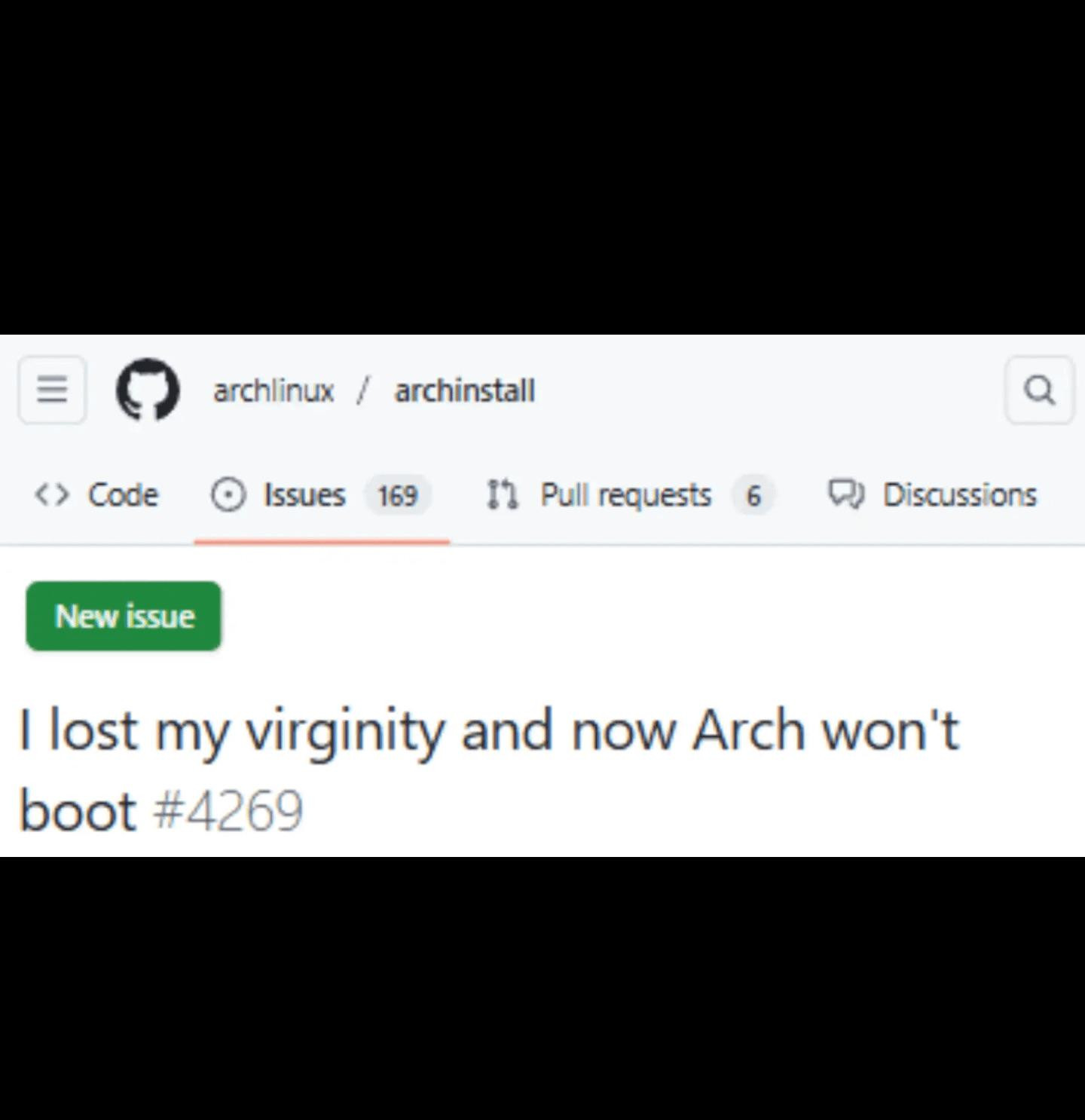Switch to the Discussions tab
This screenshot has width=1085, height=1120.
coord(960,495)
